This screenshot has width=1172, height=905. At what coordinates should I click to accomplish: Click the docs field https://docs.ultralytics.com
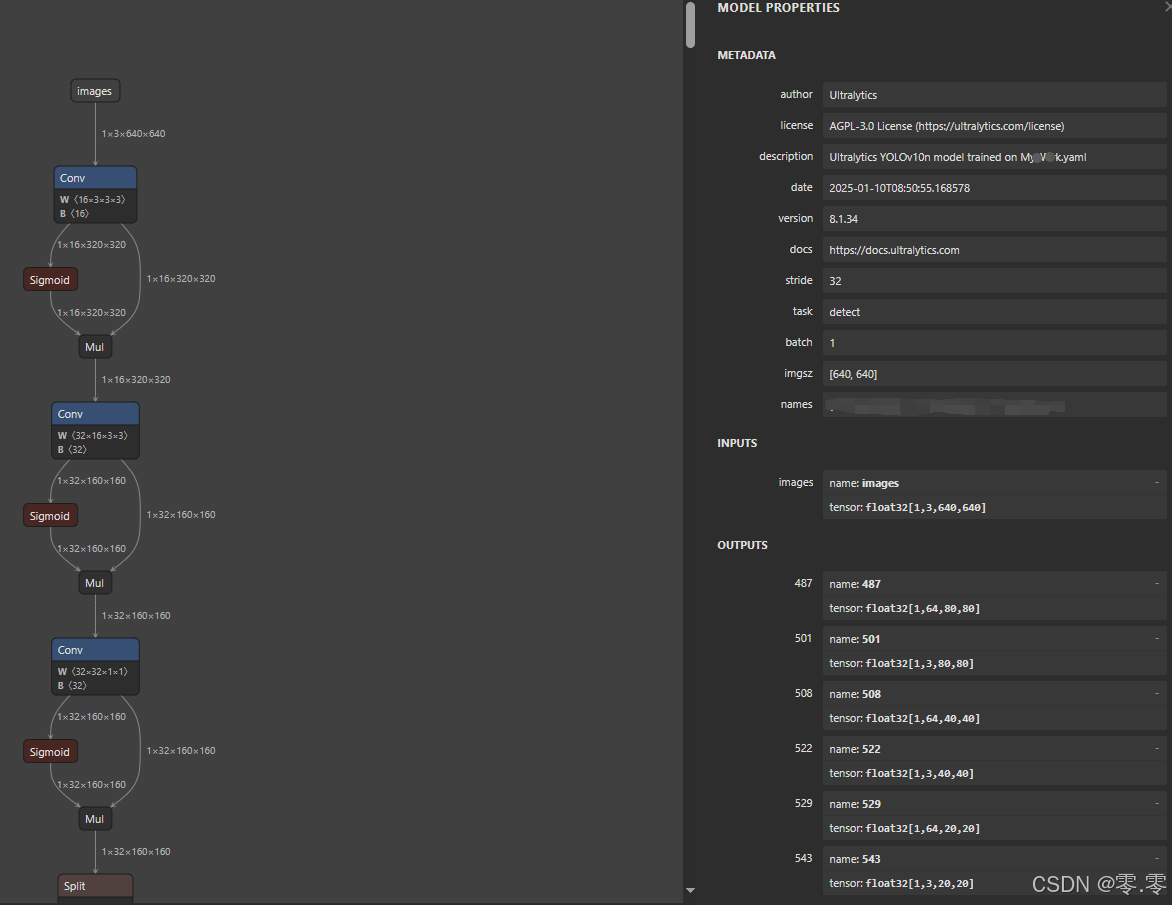(x=994, y=250)
